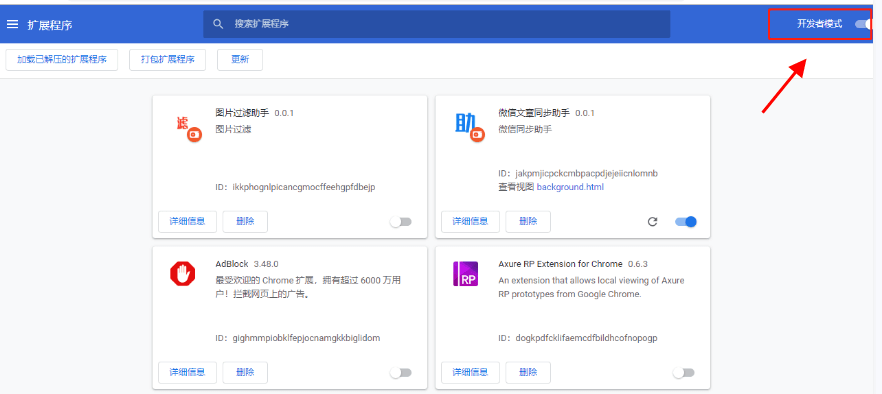Click the 扩展程序 page title
This screenshot has height=394, width=882.
[x=50, y=25]
